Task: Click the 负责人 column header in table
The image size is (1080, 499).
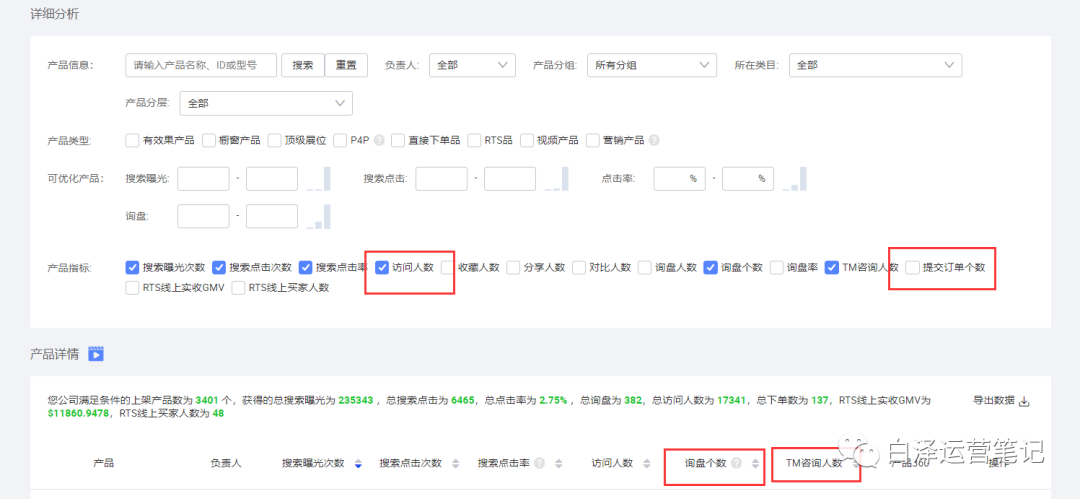Action: click(226, 463)
